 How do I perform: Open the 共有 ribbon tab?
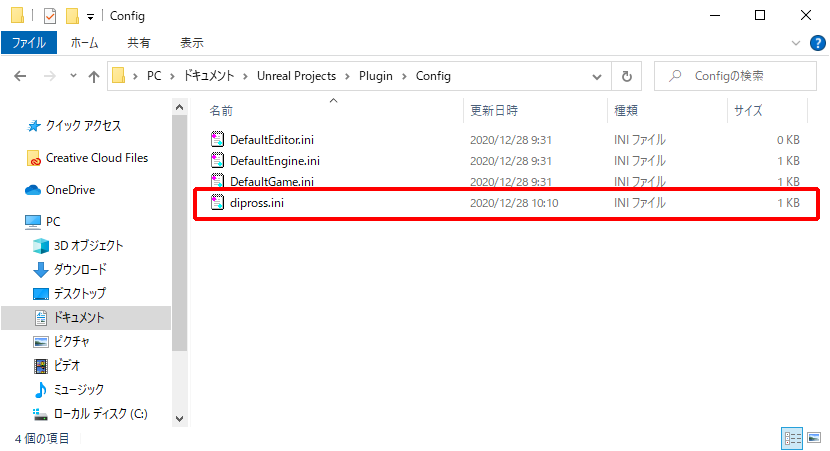point(139,43)
